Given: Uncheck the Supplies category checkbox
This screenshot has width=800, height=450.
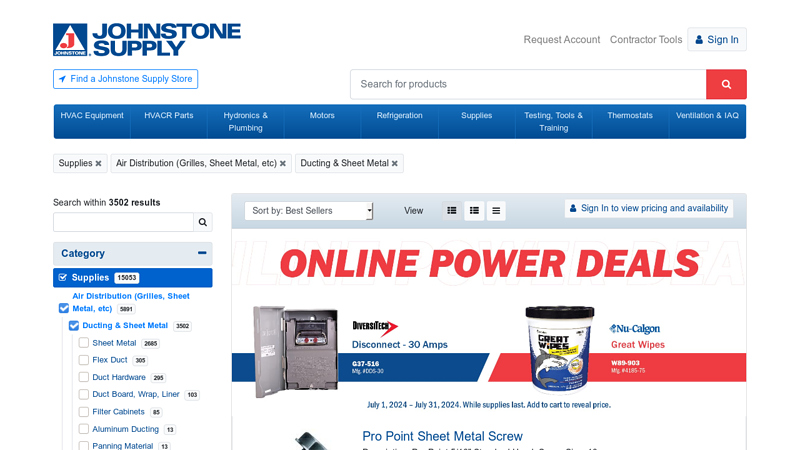Looking at the screenshot, I should click(x=63, y=278).
